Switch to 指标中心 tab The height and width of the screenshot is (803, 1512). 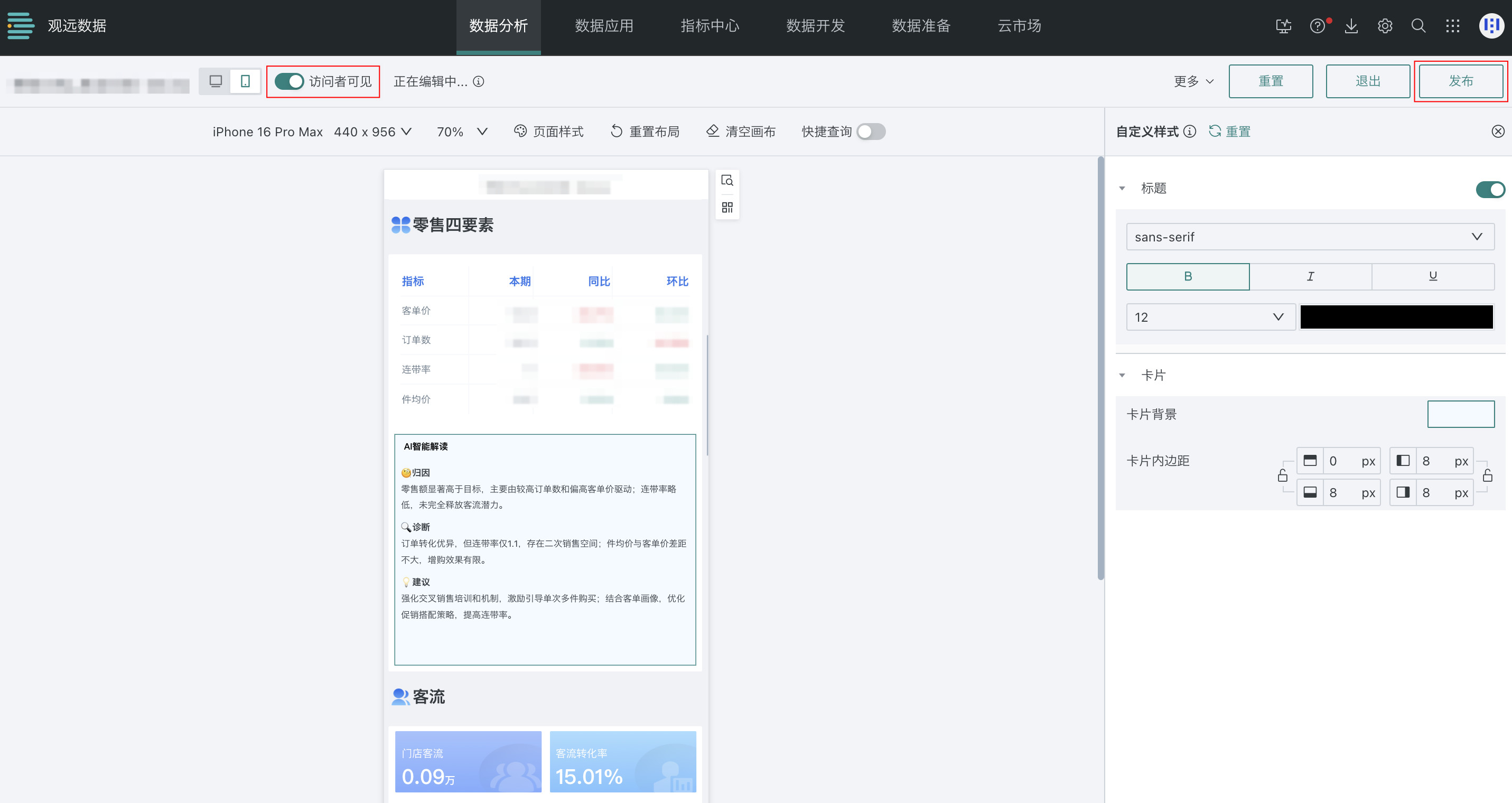(x=710, y=26)
